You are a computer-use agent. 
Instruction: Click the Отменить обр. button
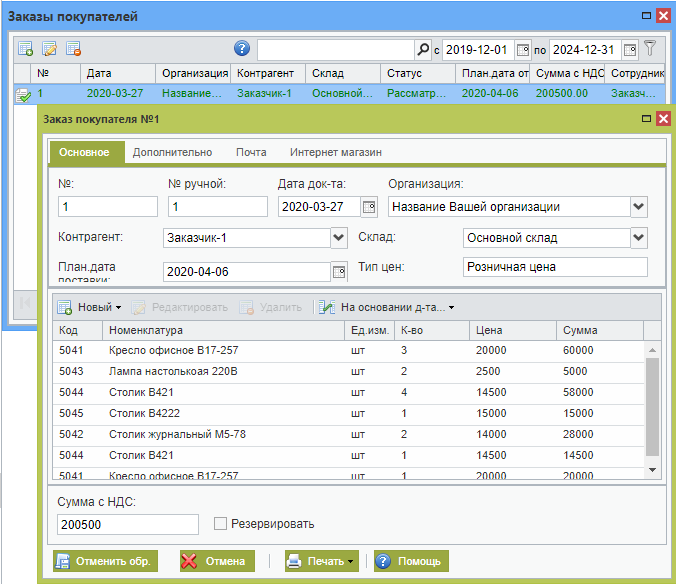point(104,561)
